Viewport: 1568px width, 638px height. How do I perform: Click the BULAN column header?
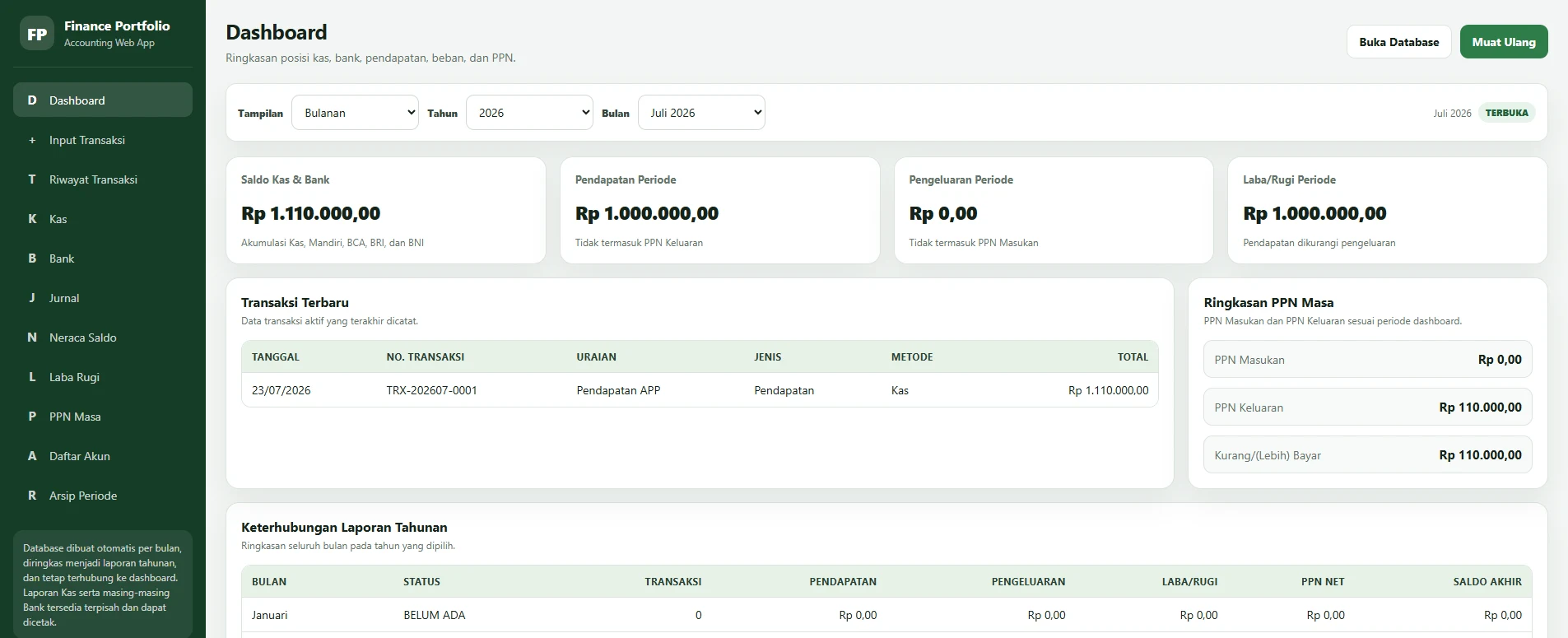pyautogui.click(x=269, y=582)
